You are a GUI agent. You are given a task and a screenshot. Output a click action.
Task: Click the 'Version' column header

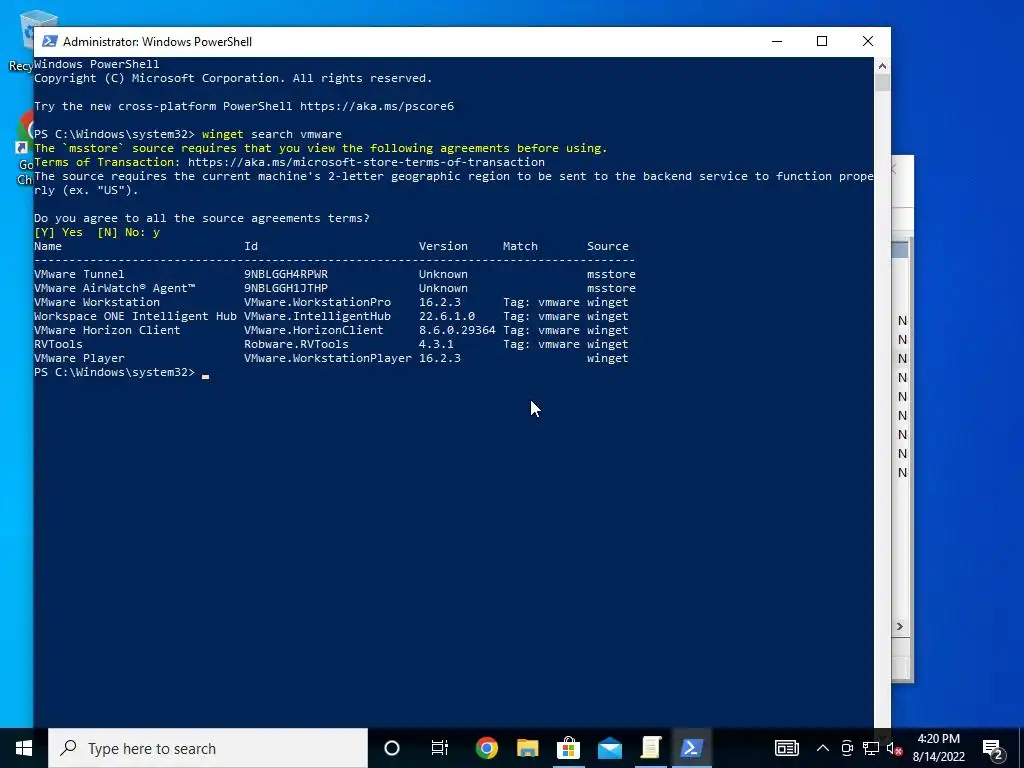tap(443, 246)
